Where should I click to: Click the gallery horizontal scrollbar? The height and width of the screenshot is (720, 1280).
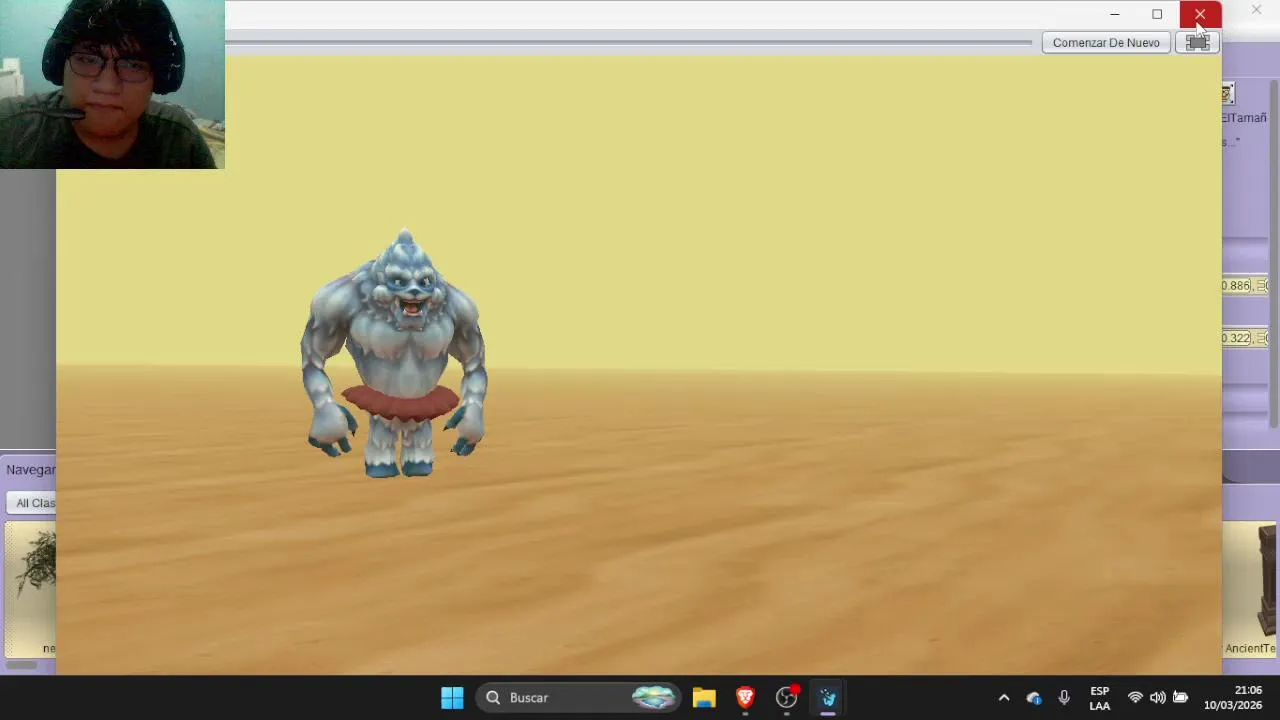(22, 665)
